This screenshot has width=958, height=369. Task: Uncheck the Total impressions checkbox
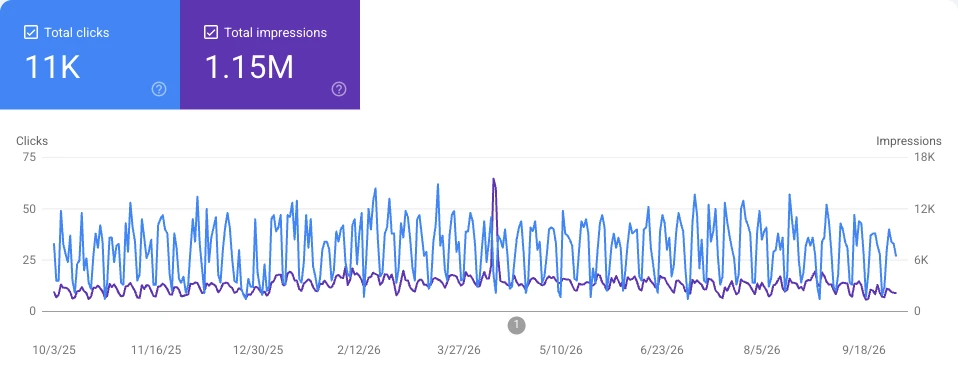tap(211, 32)
